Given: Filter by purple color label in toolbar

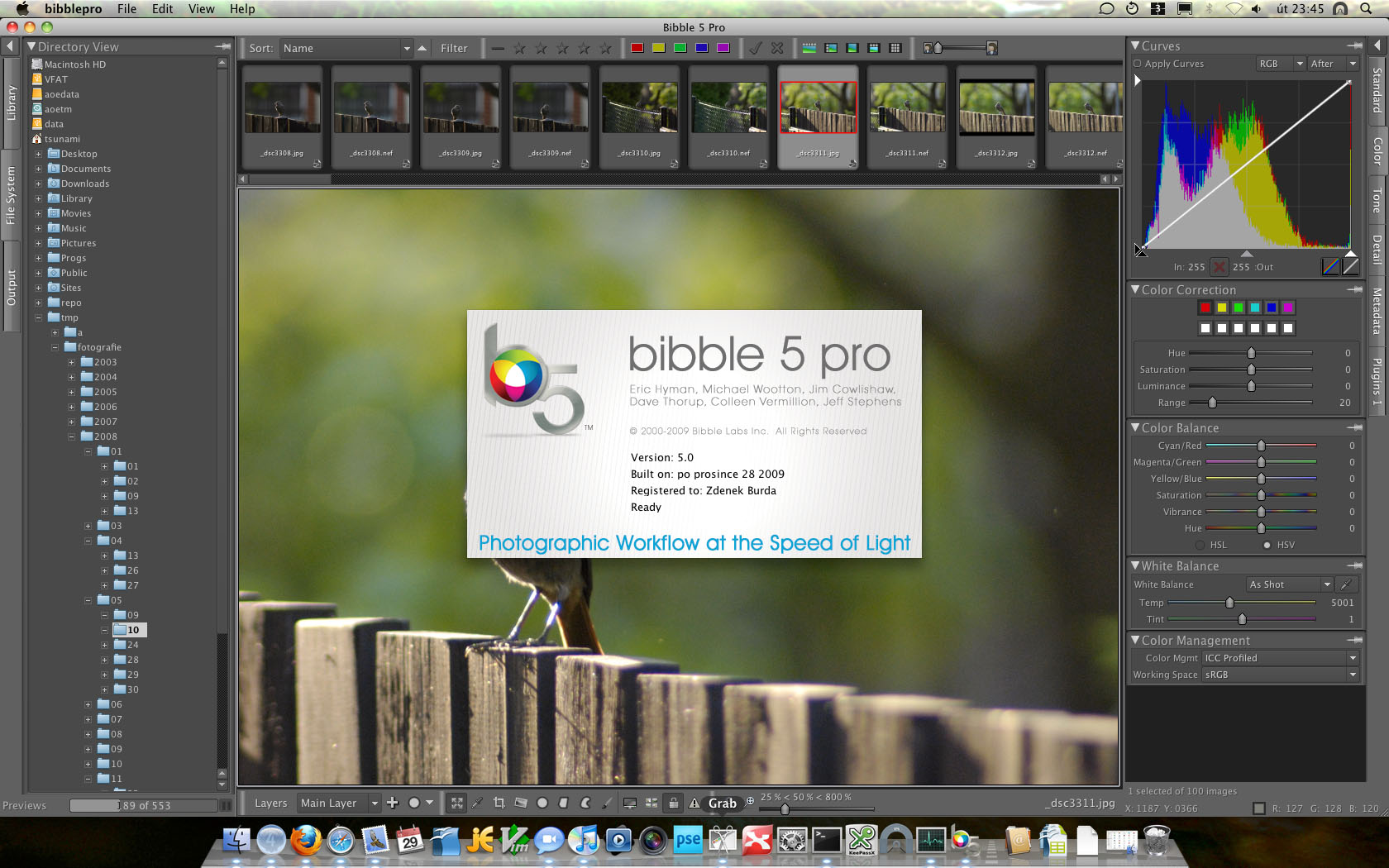Looking at the screenshot, I should click(723, 48).
